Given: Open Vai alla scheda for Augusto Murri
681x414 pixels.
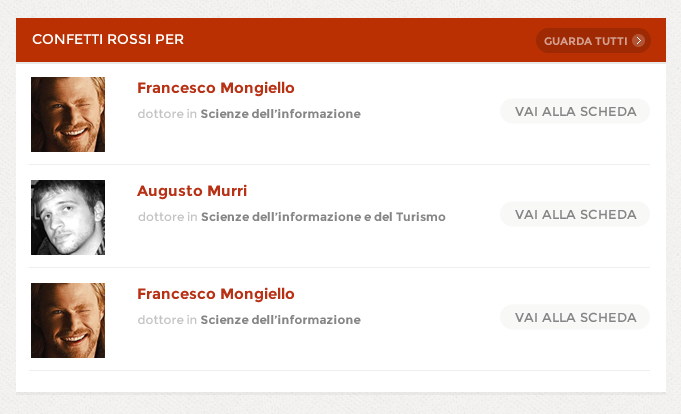Looking at the screenshot, I should coord(575,214).
